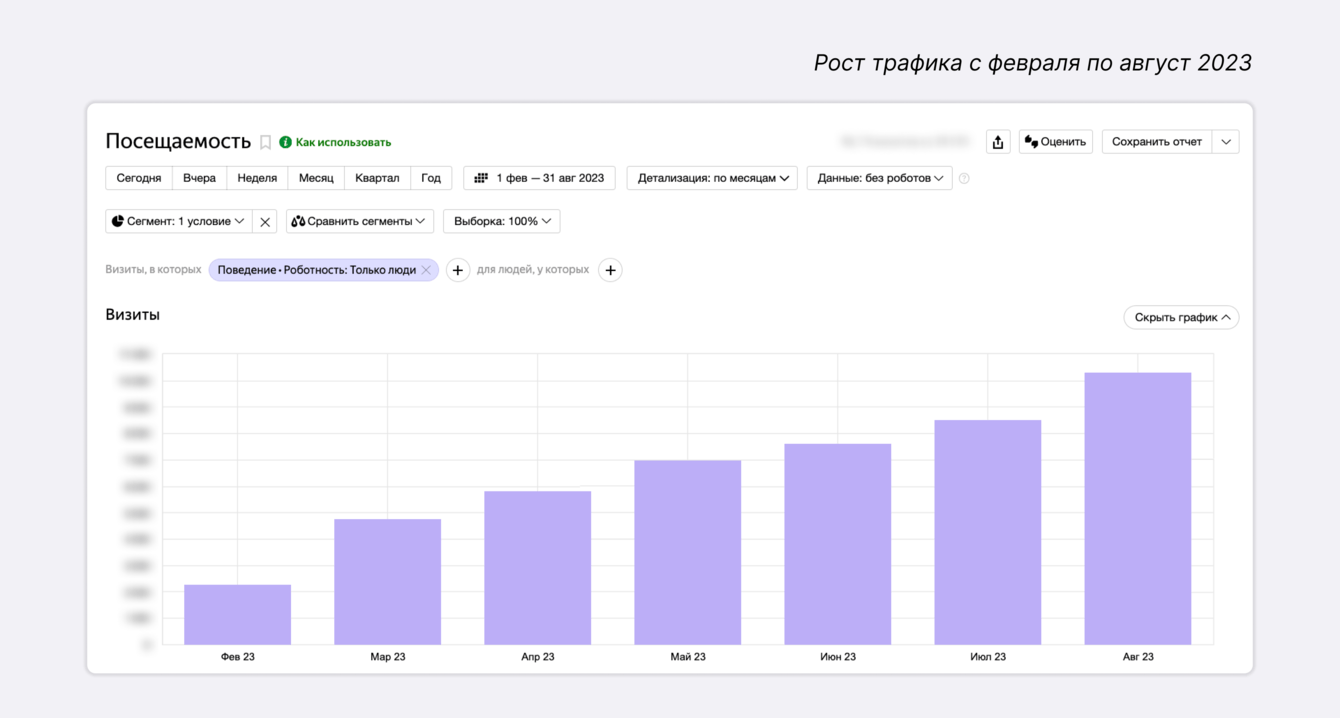Select the Неделя period tab
This screenshot has height=718, width=1340.
coord(257,178)
